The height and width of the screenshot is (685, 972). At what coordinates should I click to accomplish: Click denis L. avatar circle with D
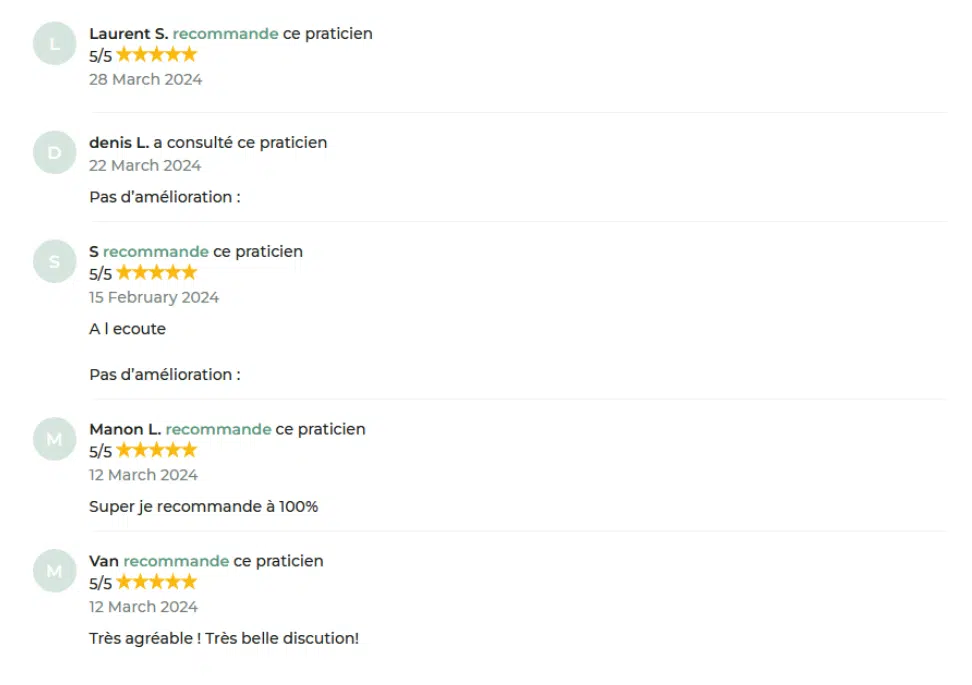[x=55, y=152]
